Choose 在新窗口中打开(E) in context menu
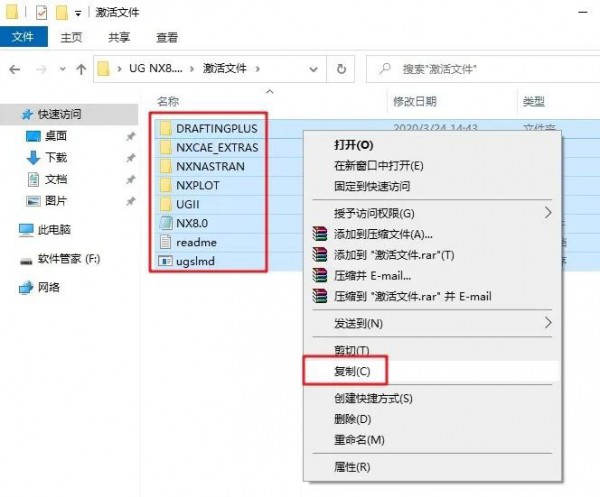 (x=379, y=166)
